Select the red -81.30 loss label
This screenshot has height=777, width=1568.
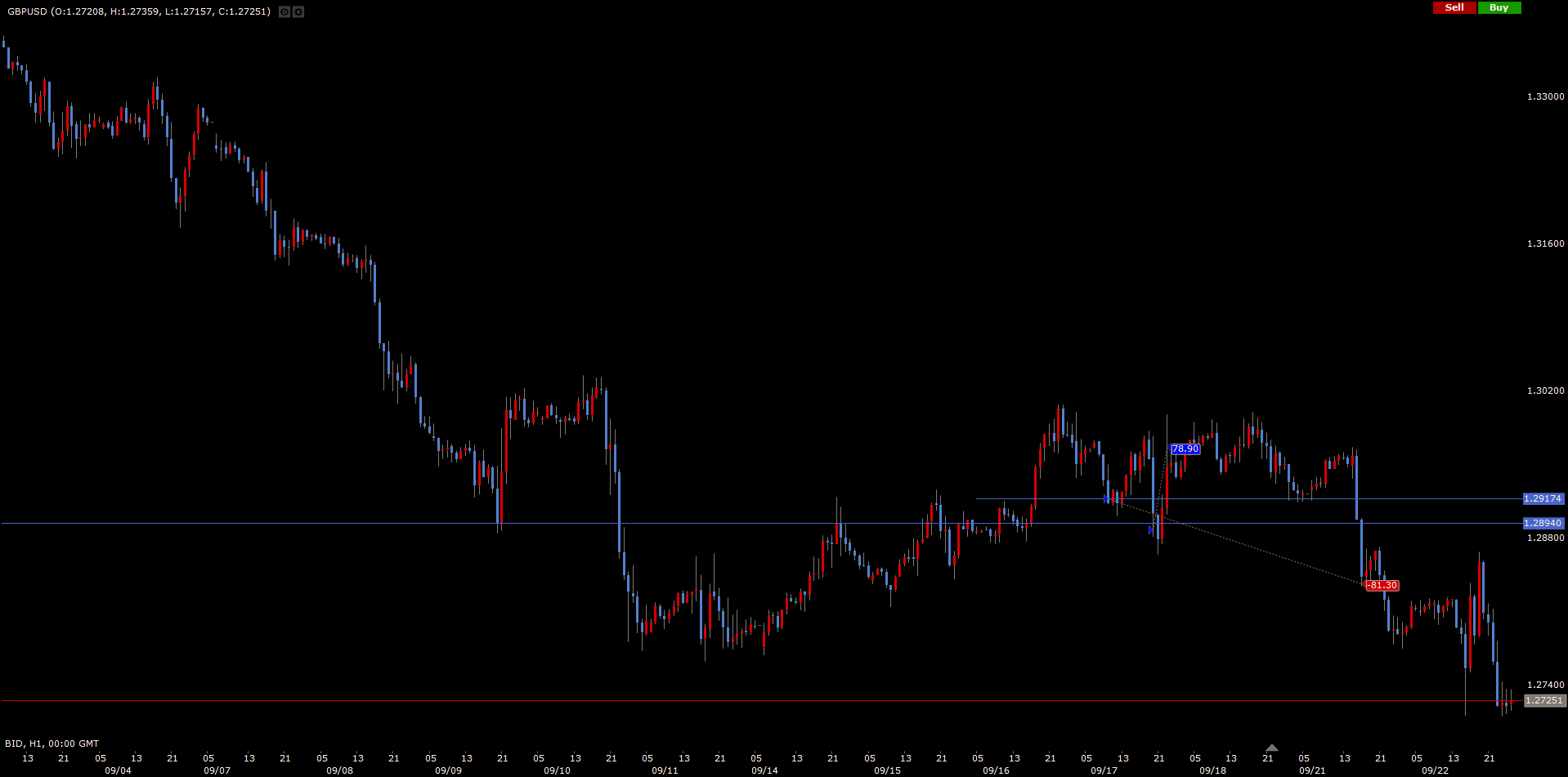point(1382,585)
